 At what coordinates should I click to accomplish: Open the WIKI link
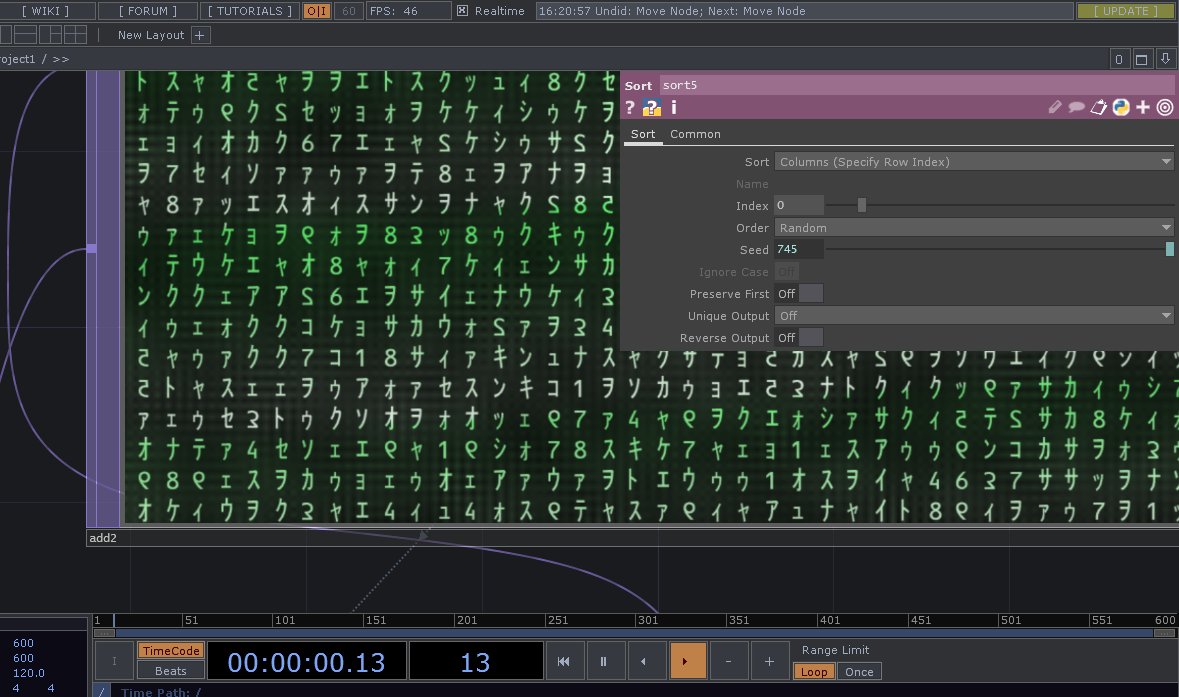pos(45,11)
